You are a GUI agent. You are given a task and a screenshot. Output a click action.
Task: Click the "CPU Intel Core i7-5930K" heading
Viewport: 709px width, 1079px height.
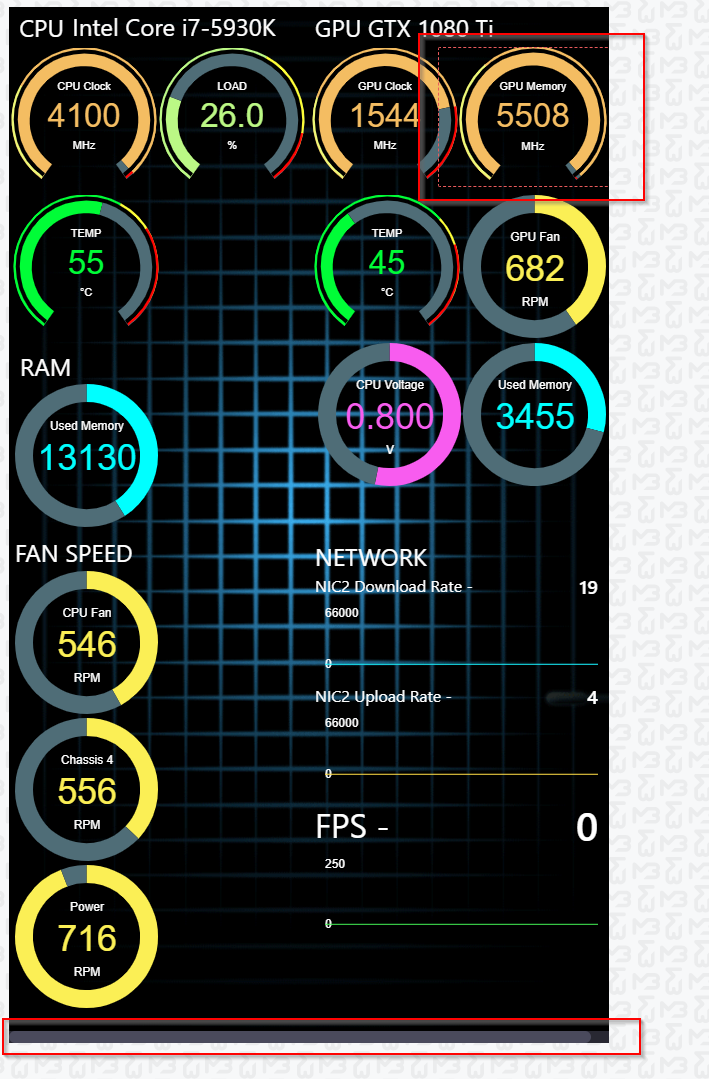(x=147, y=28)
